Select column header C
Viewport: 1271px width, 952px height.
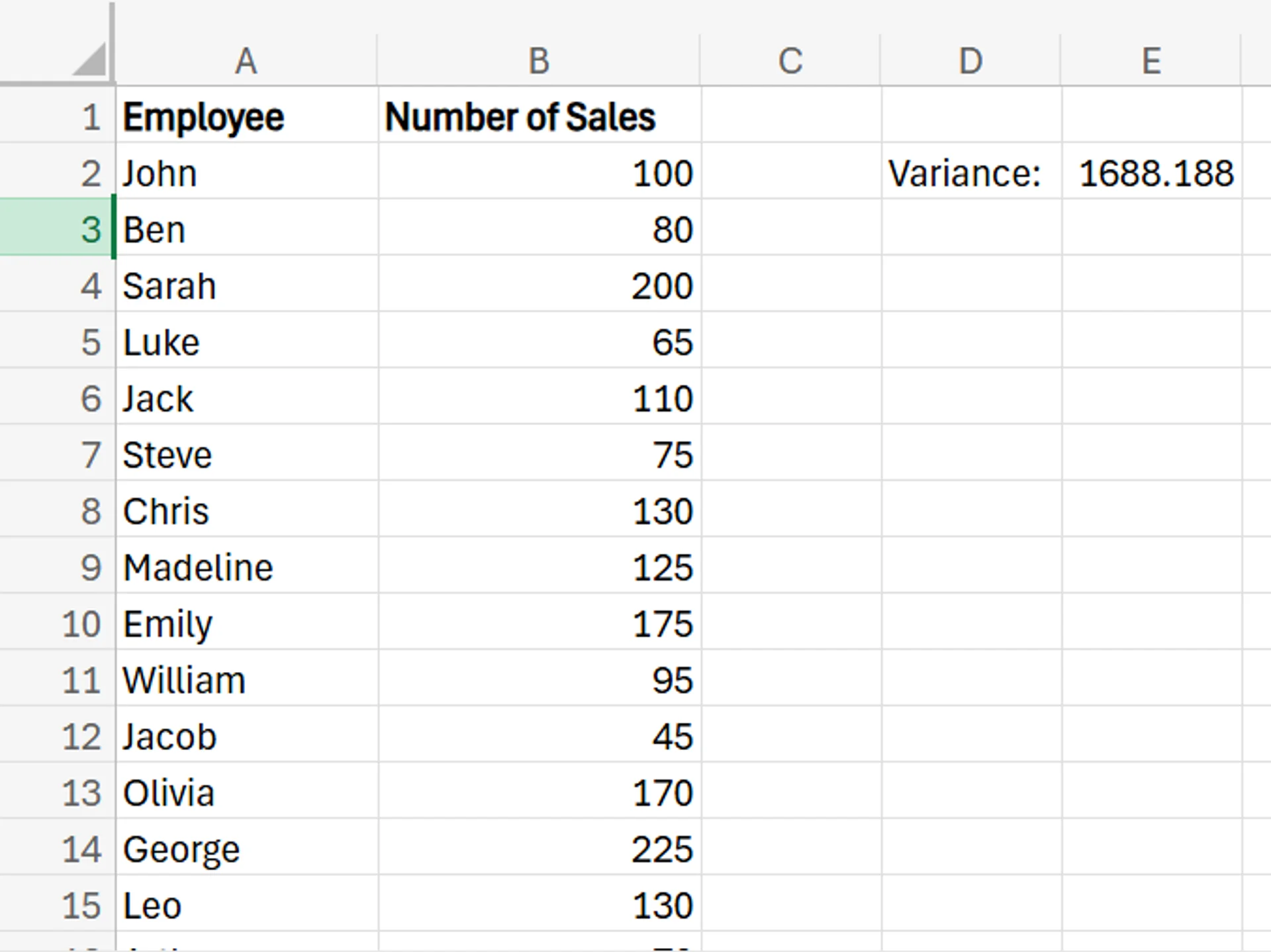789,60
